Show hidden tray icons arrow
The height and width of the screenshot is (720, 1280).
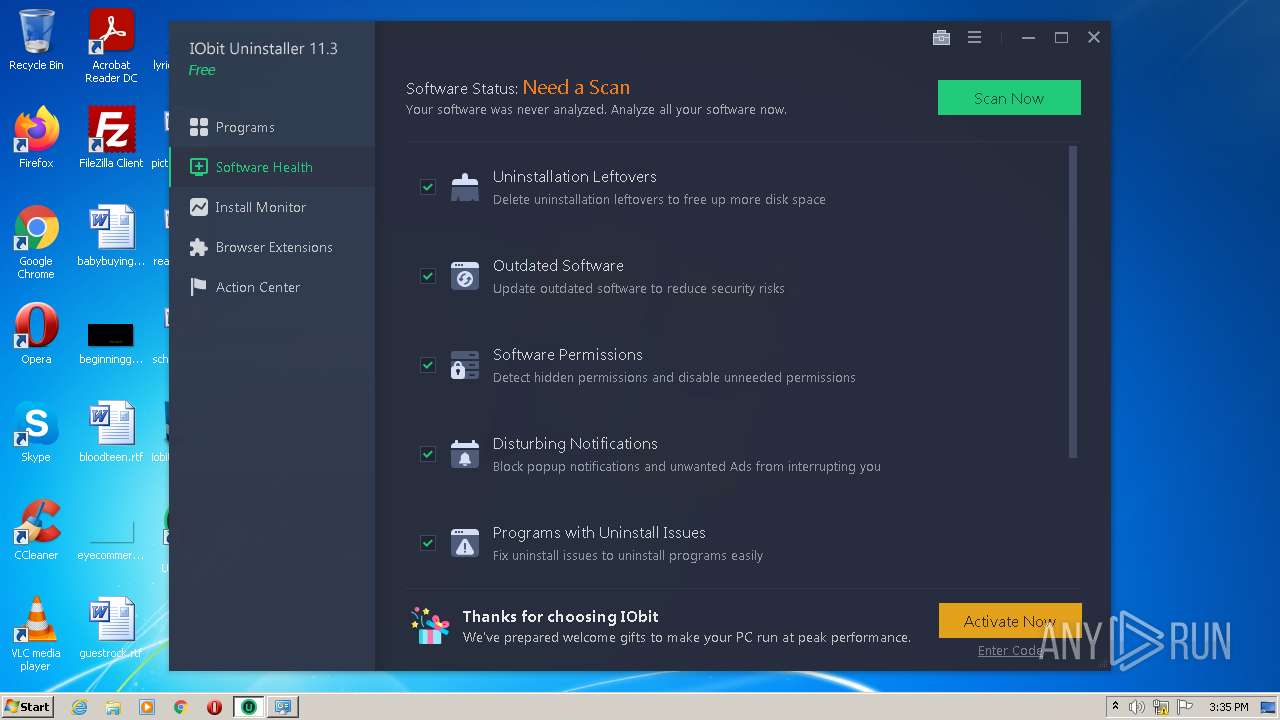pos(1116,707)
